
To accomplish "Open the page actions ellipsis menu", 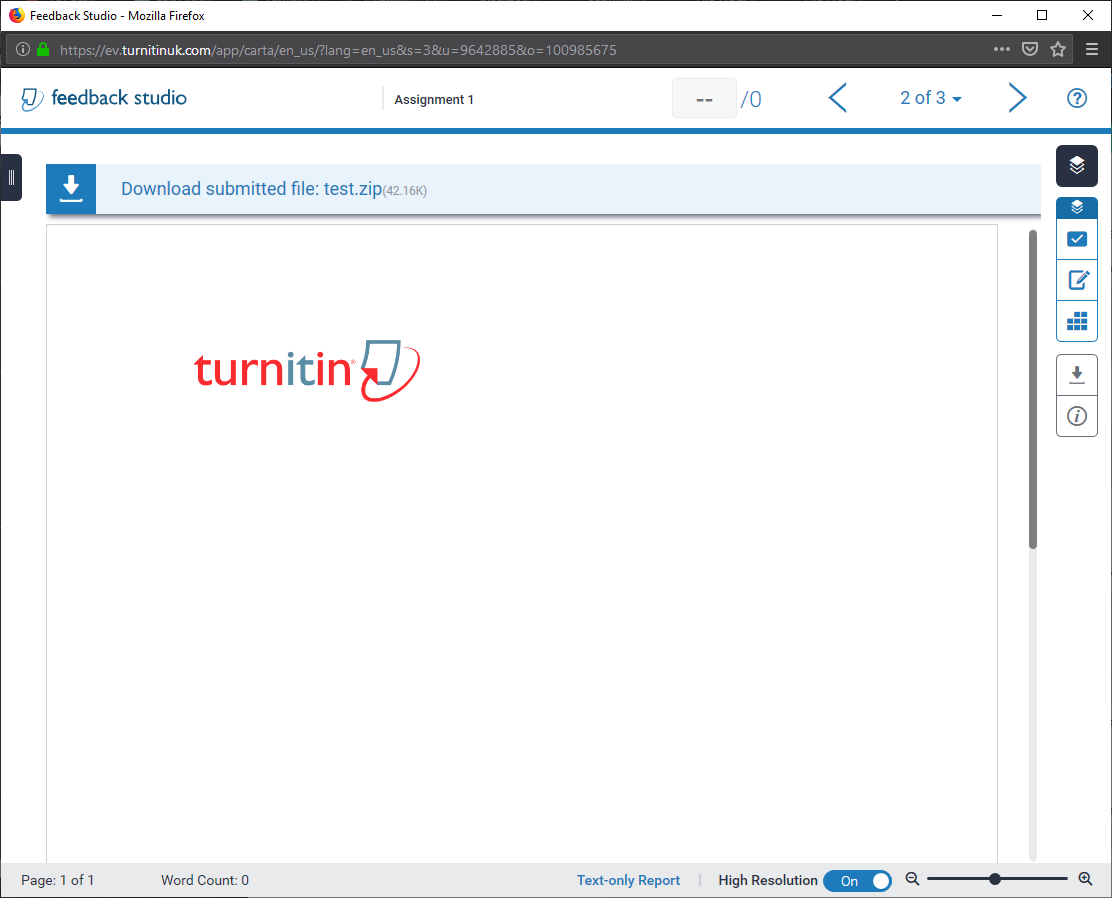I will point(1001,50).
